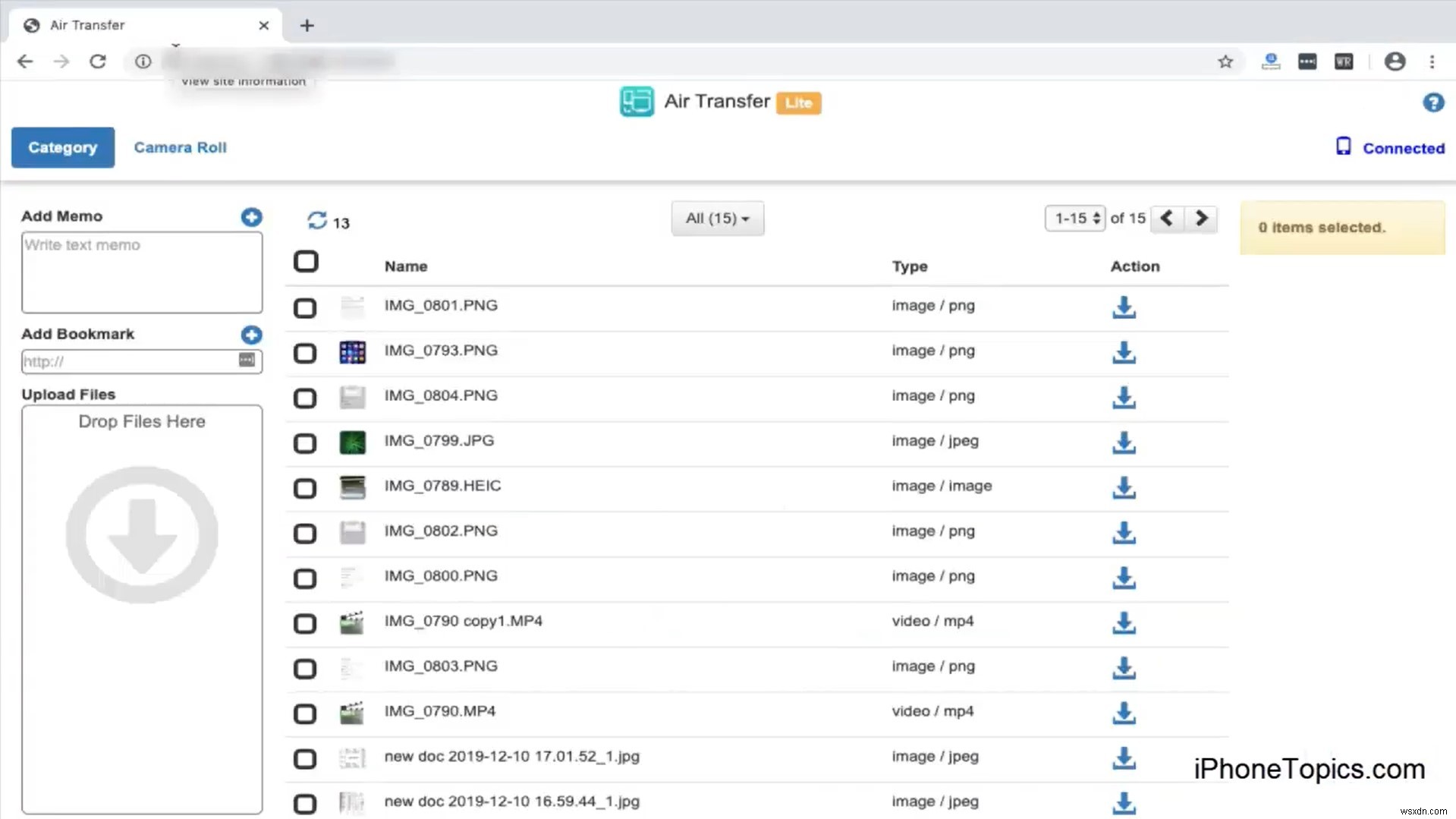Click the bookmark star in the address bar
This screenshot has width=1456, height=819.
pos(1225,61)
